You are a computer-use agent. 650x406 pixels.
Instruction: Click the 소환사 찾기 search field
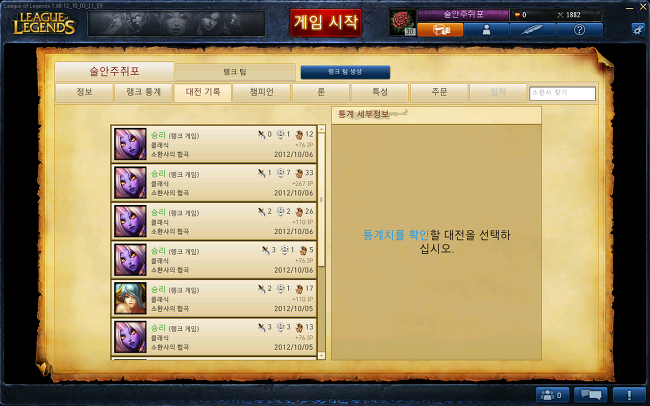pyautogui.click(x=563, y=93)
